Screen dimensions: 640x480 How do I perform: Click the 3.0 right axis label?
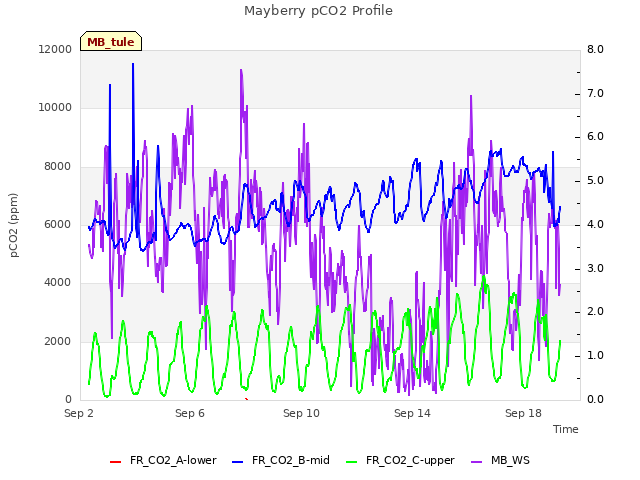[x=595, y=268]
